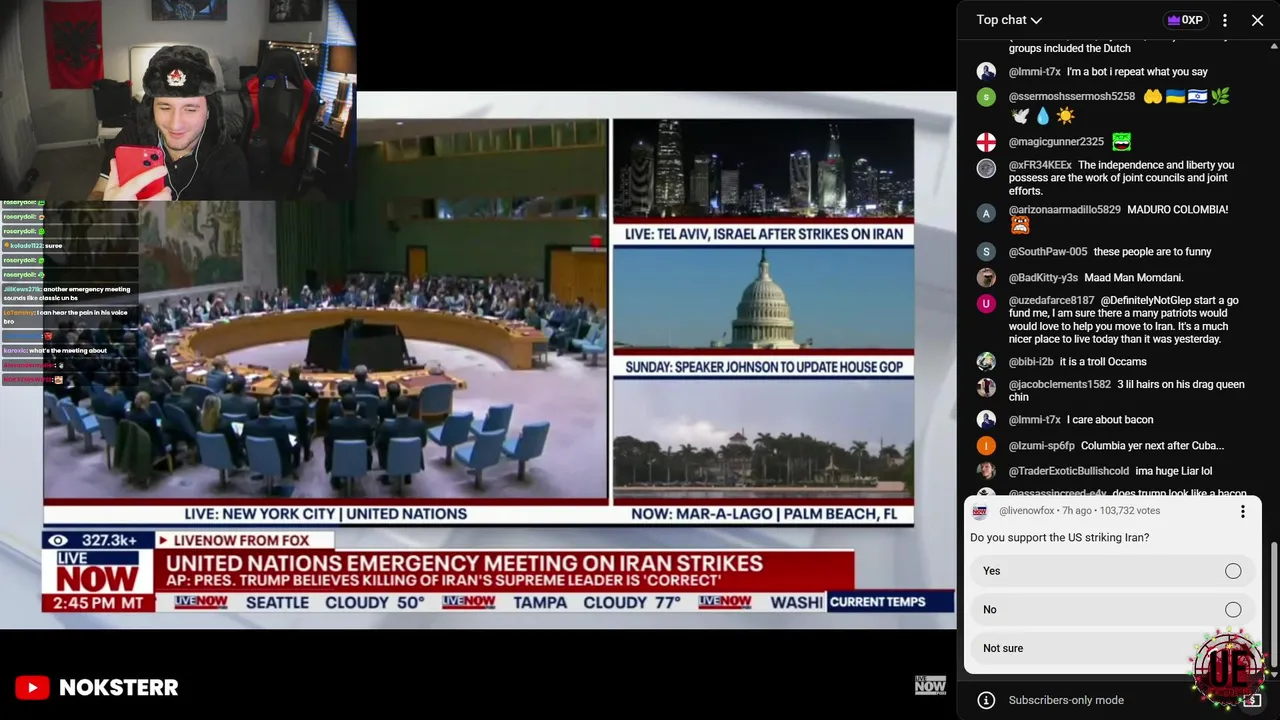Image resolution: width=1280 pixels, height=720 pixels.
Task: Click 'Columbia yer next after Cuba...' message
Action: 1152,446
